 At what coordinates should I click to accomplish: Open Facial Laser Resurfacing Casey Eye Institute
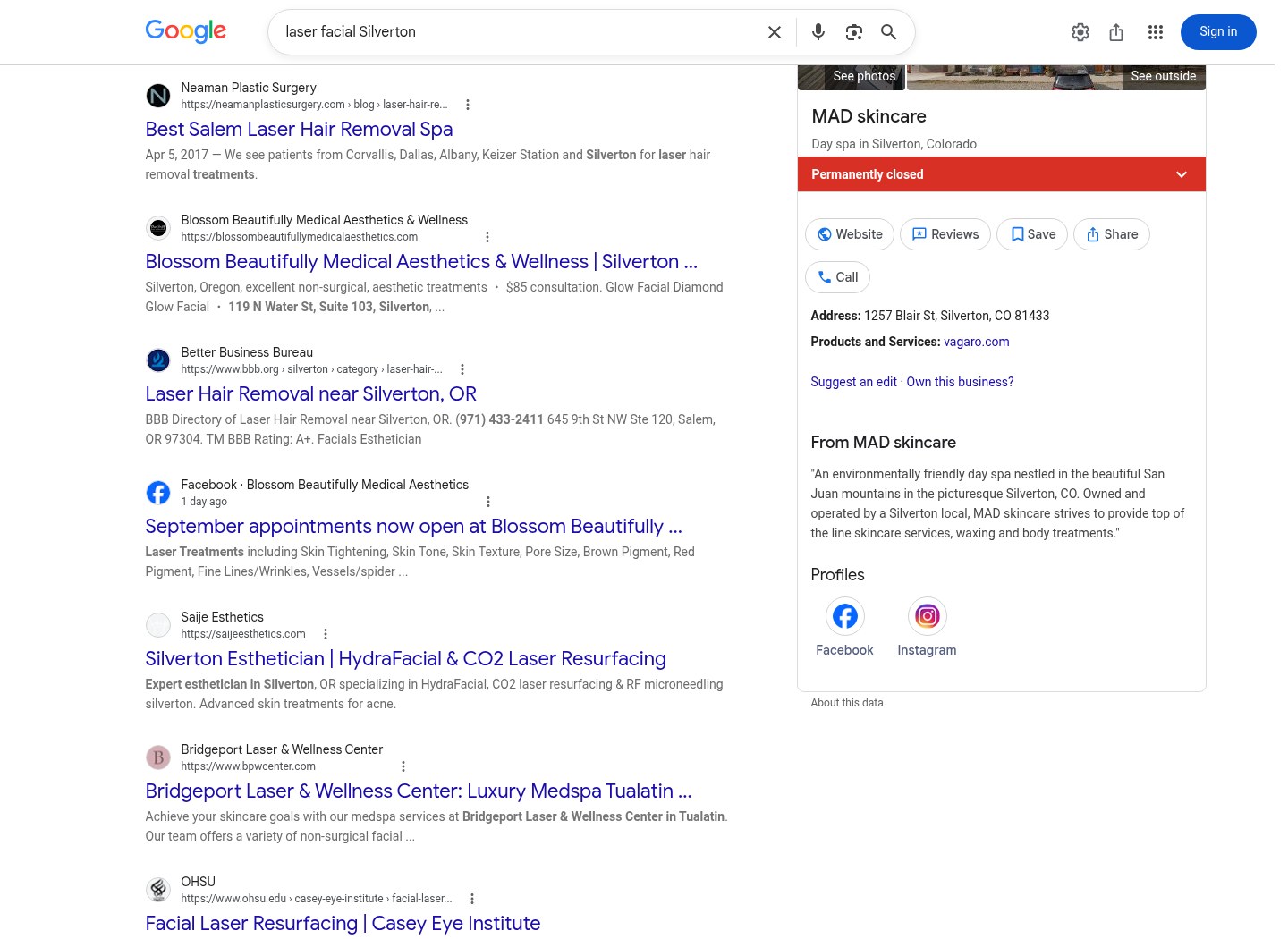[x=343, y=924]
